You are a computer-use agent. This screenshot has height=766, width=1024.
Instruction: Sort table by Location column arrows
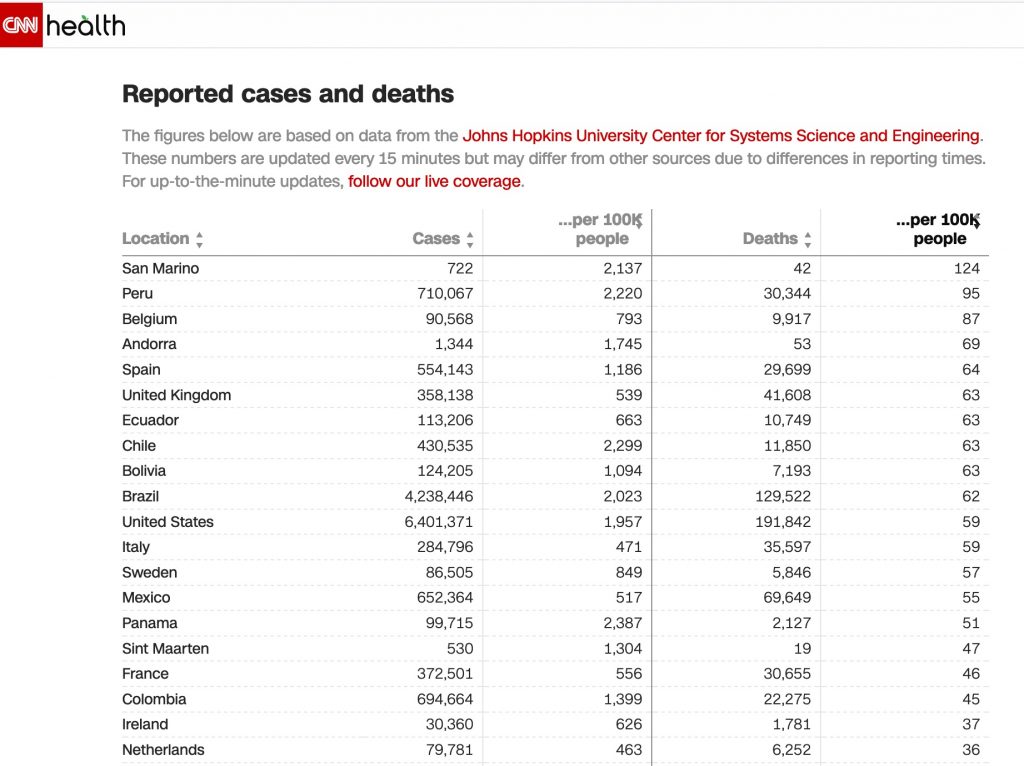[199, 239]
